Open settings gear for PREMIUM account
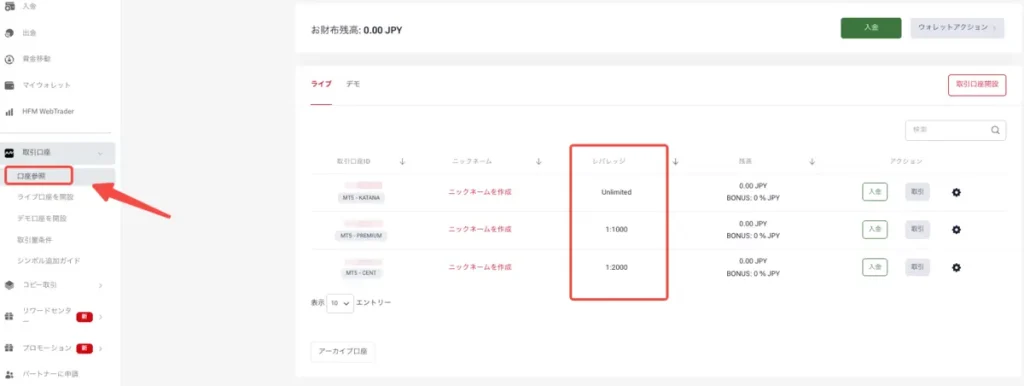1024x386 pixels. (956, 229)
